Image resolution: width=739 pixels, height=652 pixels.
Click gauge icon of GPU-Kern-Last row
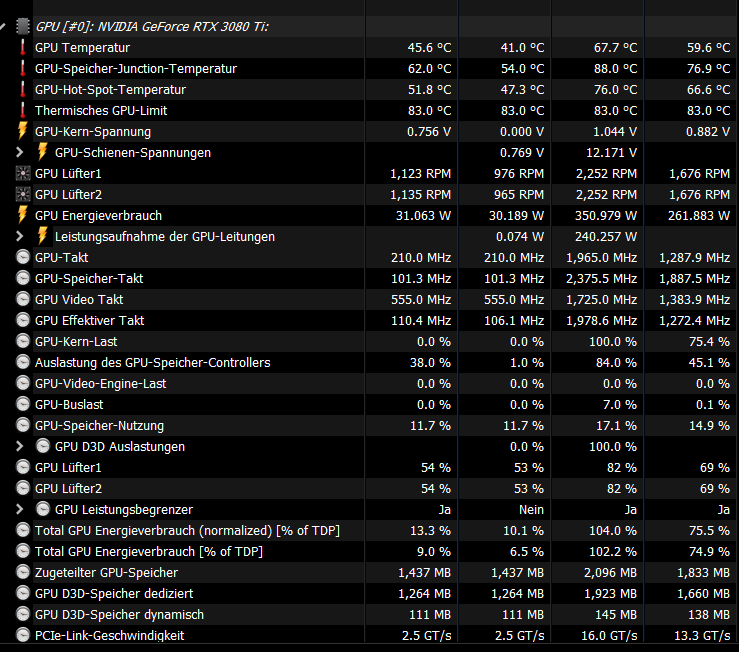23,341
